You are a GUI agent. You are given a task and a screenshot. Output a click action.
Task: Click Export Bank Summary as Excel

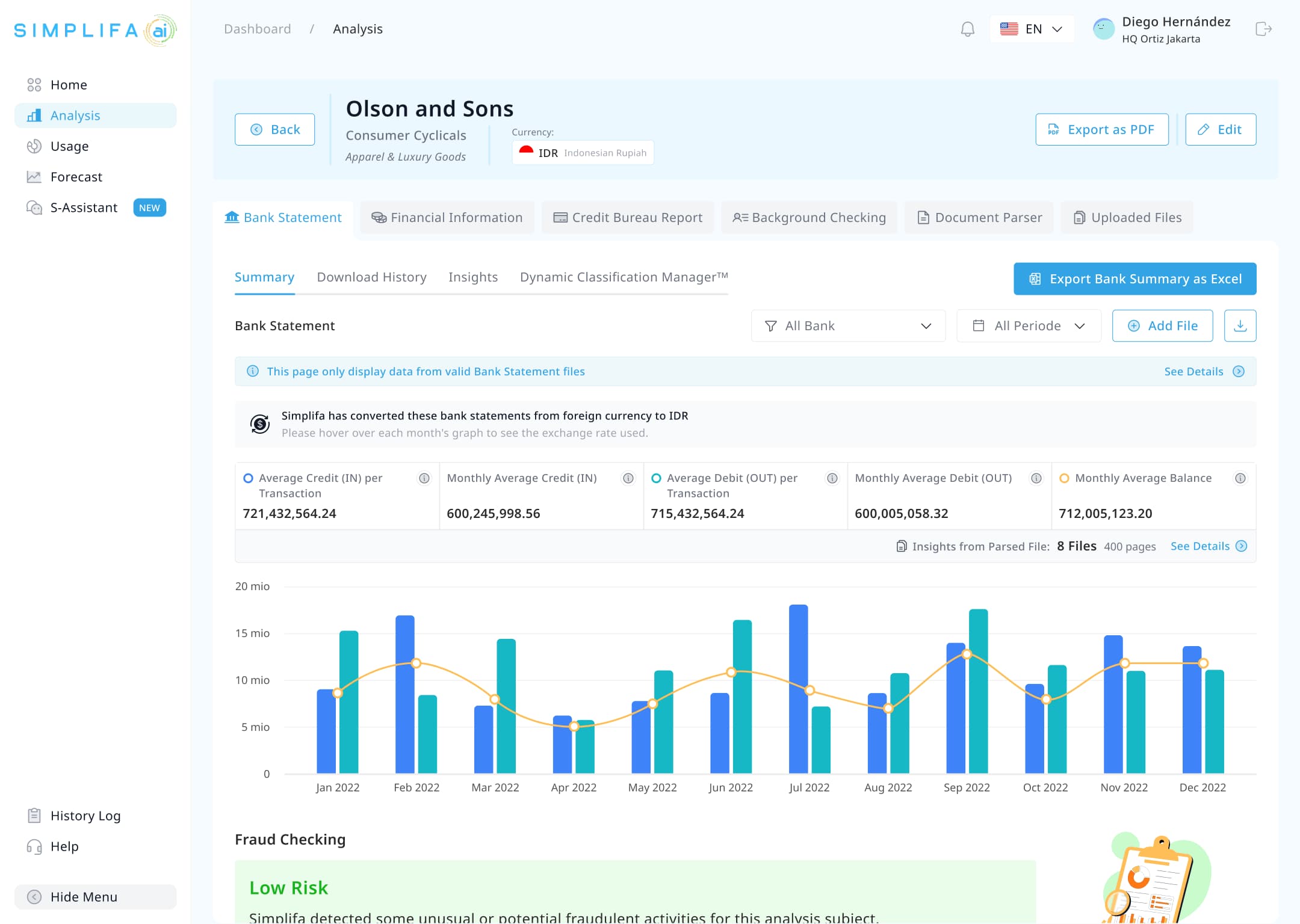1134,279
